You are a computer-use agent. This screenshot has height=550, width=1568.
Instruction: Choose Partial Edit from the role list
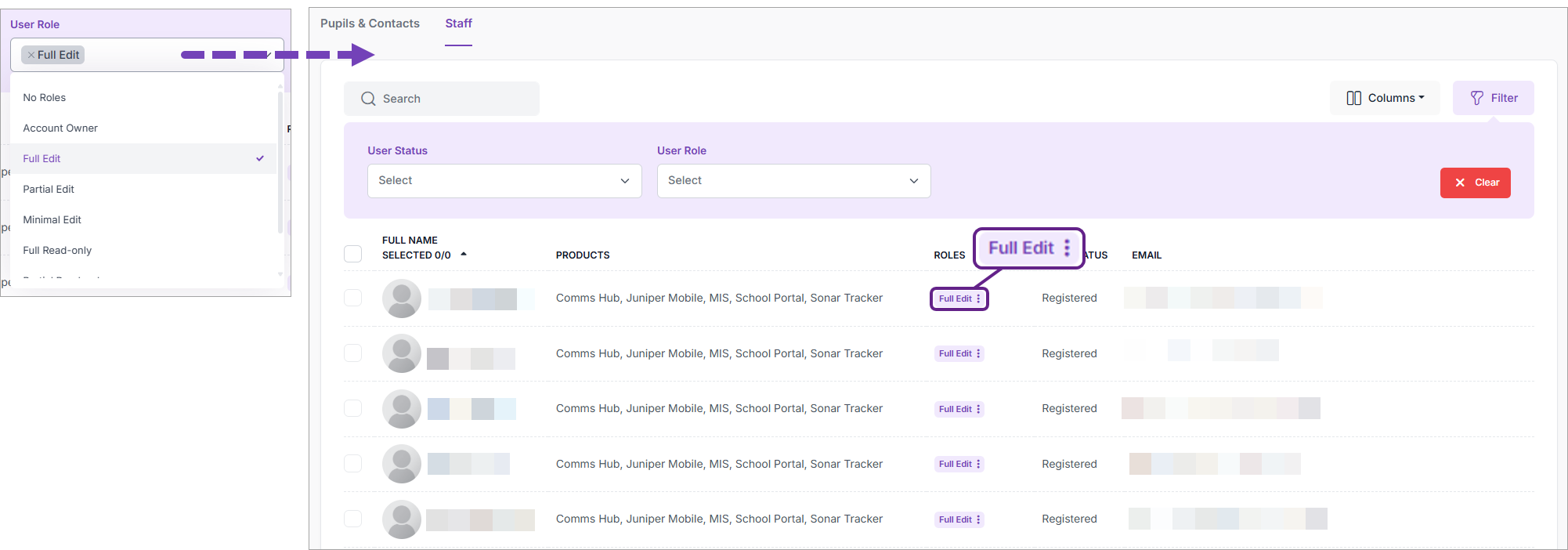pyautogui.click(x=49, y=189)
